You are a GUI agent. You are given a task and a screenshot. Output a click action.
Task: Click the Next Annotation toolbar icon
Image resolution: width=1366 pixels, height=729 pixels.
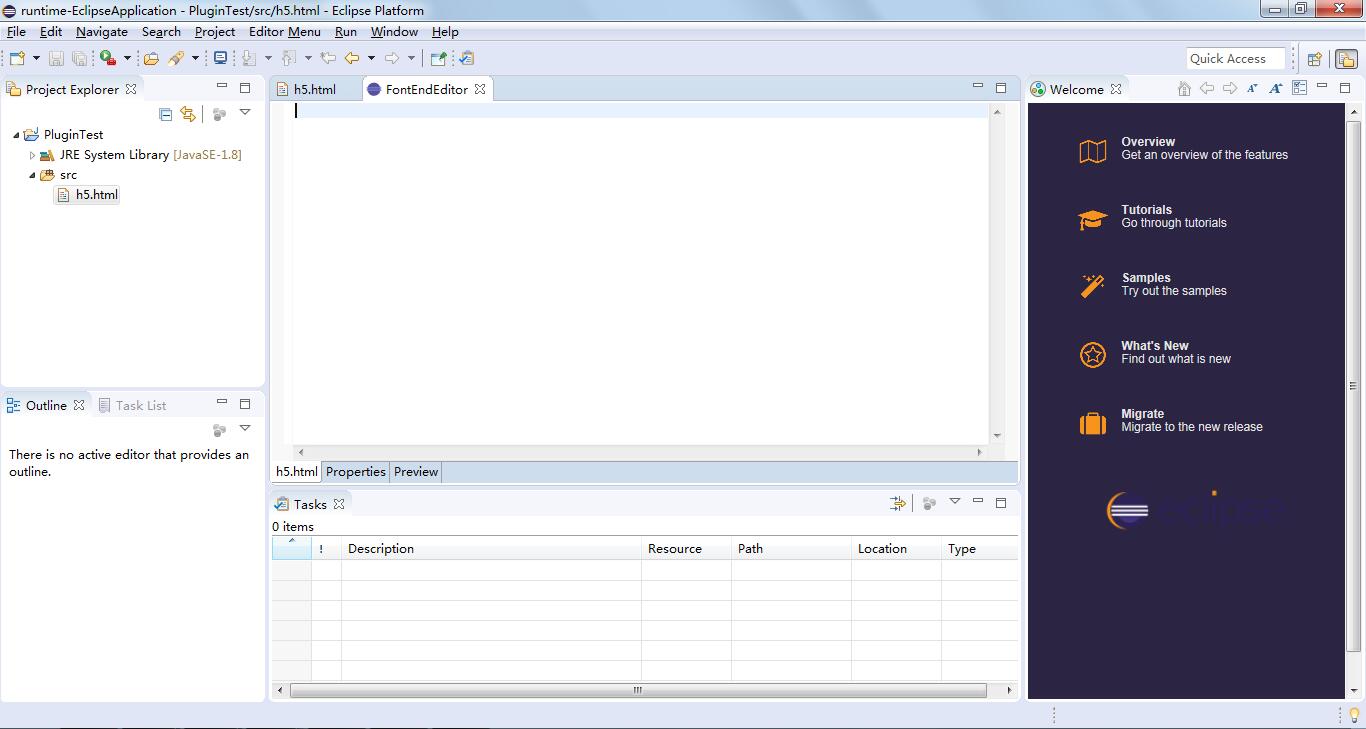(250, 58)
